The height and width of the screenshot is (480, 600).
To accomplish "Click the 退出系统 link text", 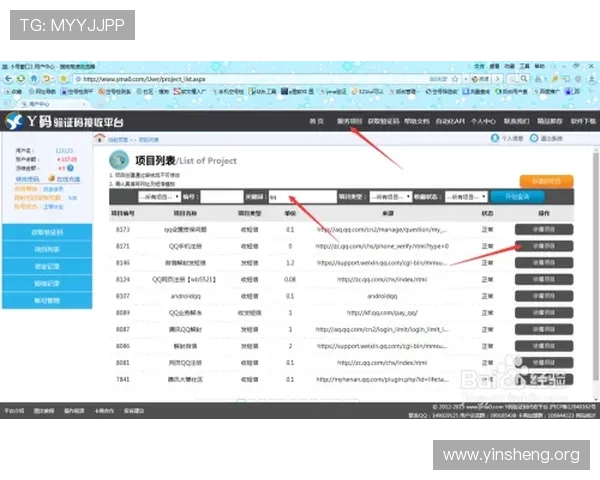I will click(x=551, y=139).
